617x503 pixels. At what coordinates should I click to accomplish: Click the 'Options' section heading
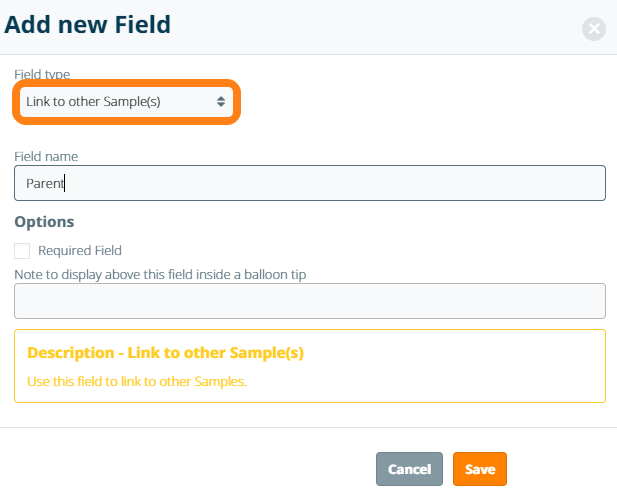pos(44,221)
